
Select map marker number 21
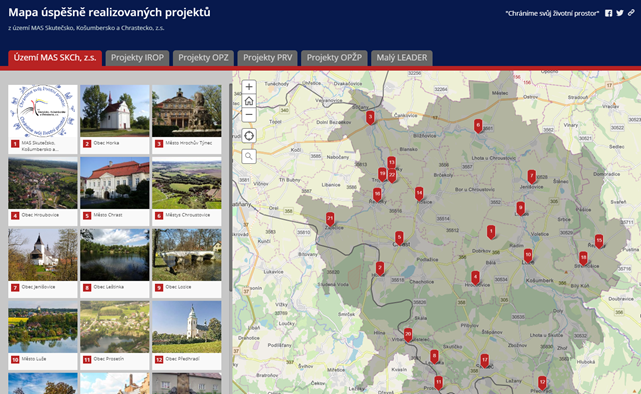tap(330, 219)
